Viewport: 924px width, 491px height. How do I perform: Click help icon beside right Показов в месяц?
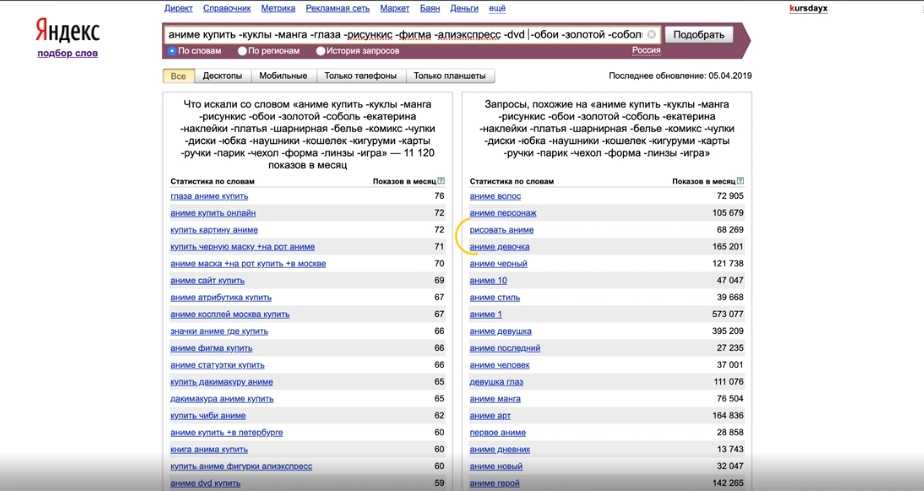[741, 181]
